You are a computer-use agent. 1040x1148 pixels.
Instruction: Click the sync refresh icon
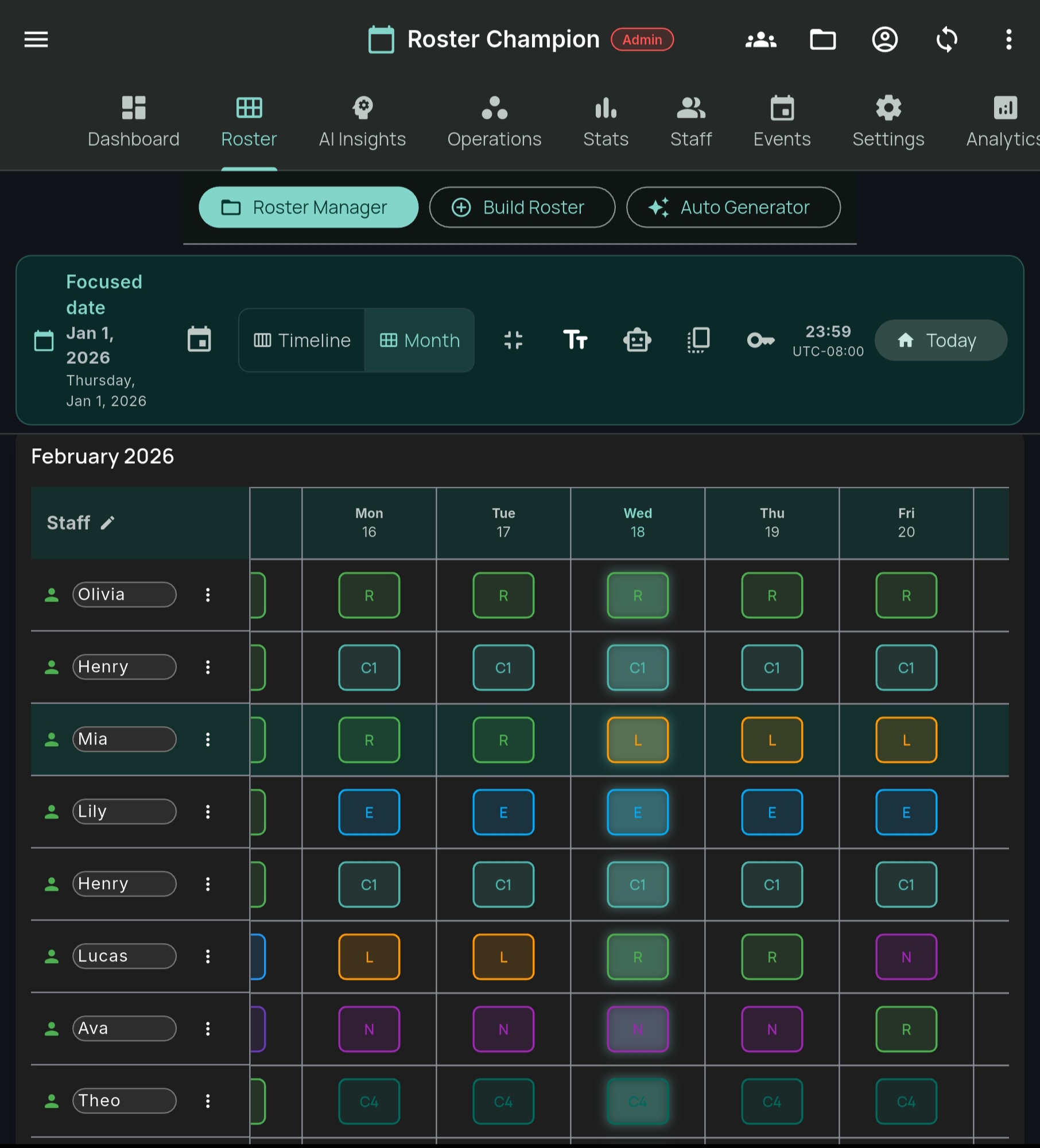click(946, 40)
